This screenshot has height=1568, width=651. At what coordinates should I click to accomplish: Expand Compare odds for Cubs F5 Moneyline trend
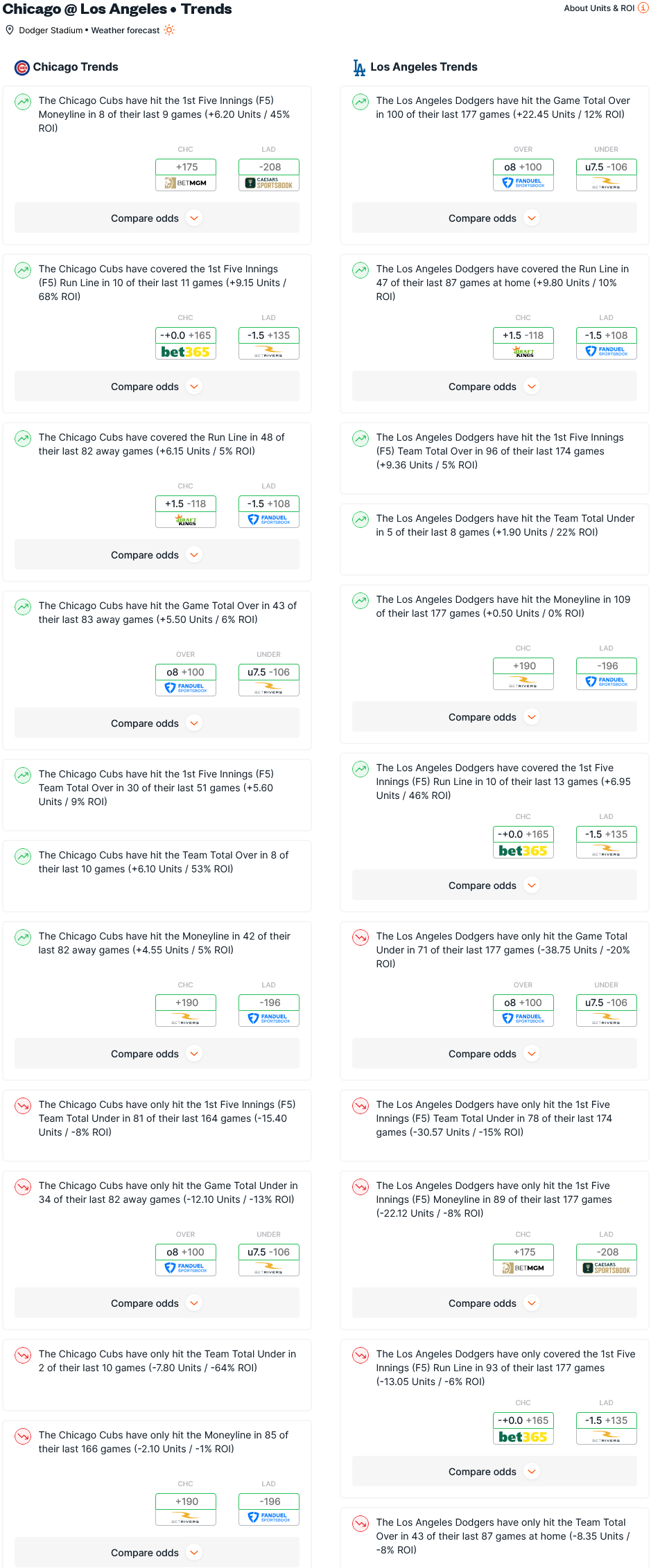(x=157, y=218)
